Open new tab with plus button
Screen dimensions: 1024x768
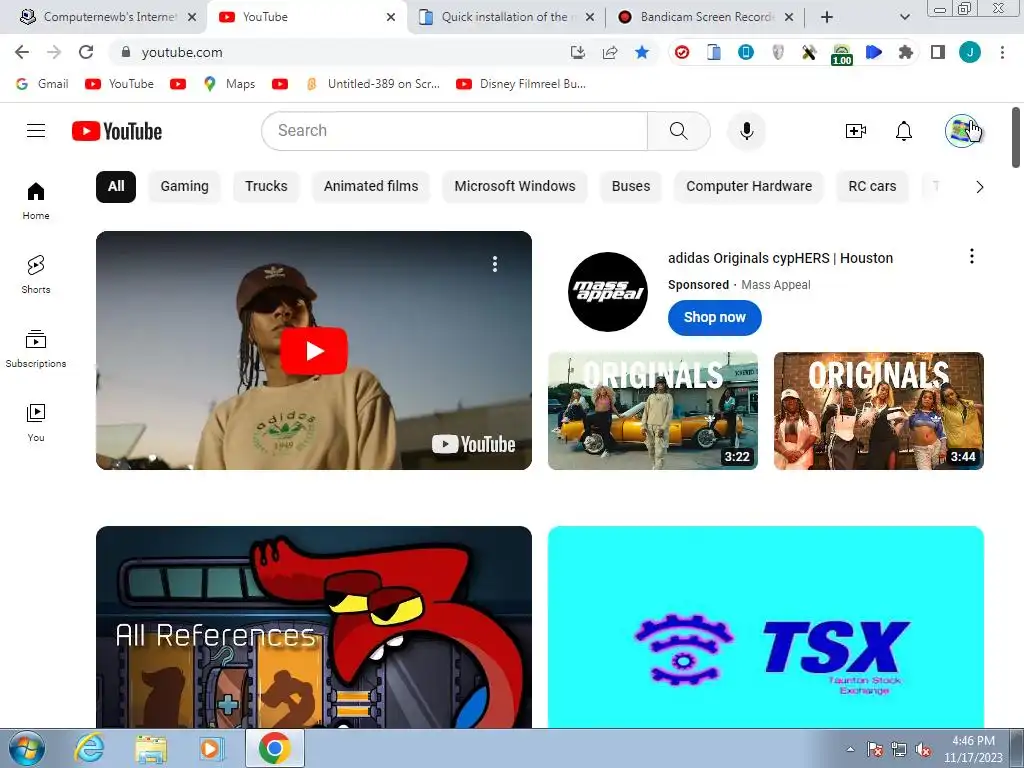pyautogui.click(x=827, y=17)
